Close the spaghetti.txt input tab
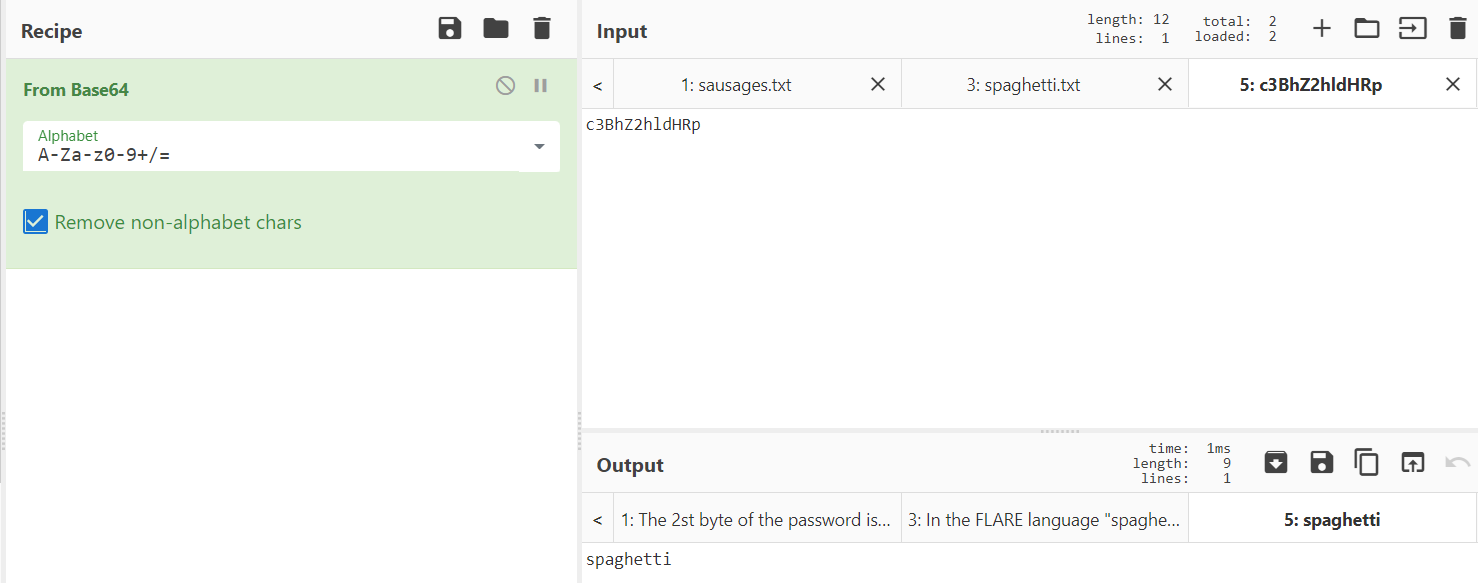The image size is (1478, 583). point(1165,85)
